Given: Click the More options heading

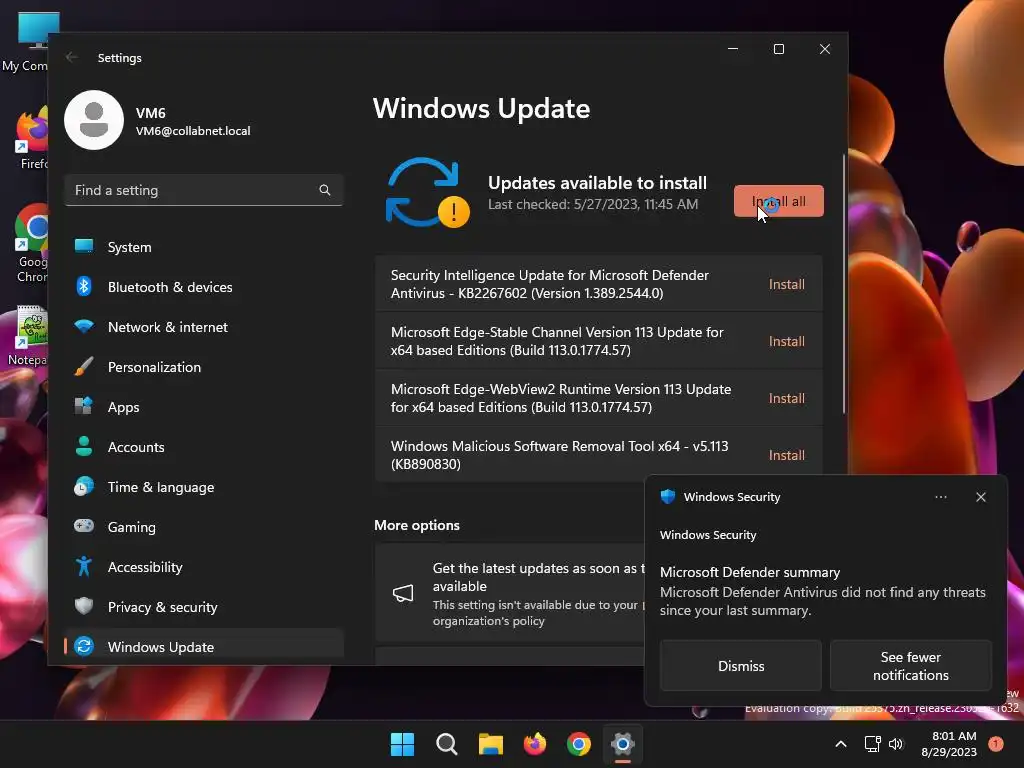Looking at the screenshot, I should [x=417, y=525].
